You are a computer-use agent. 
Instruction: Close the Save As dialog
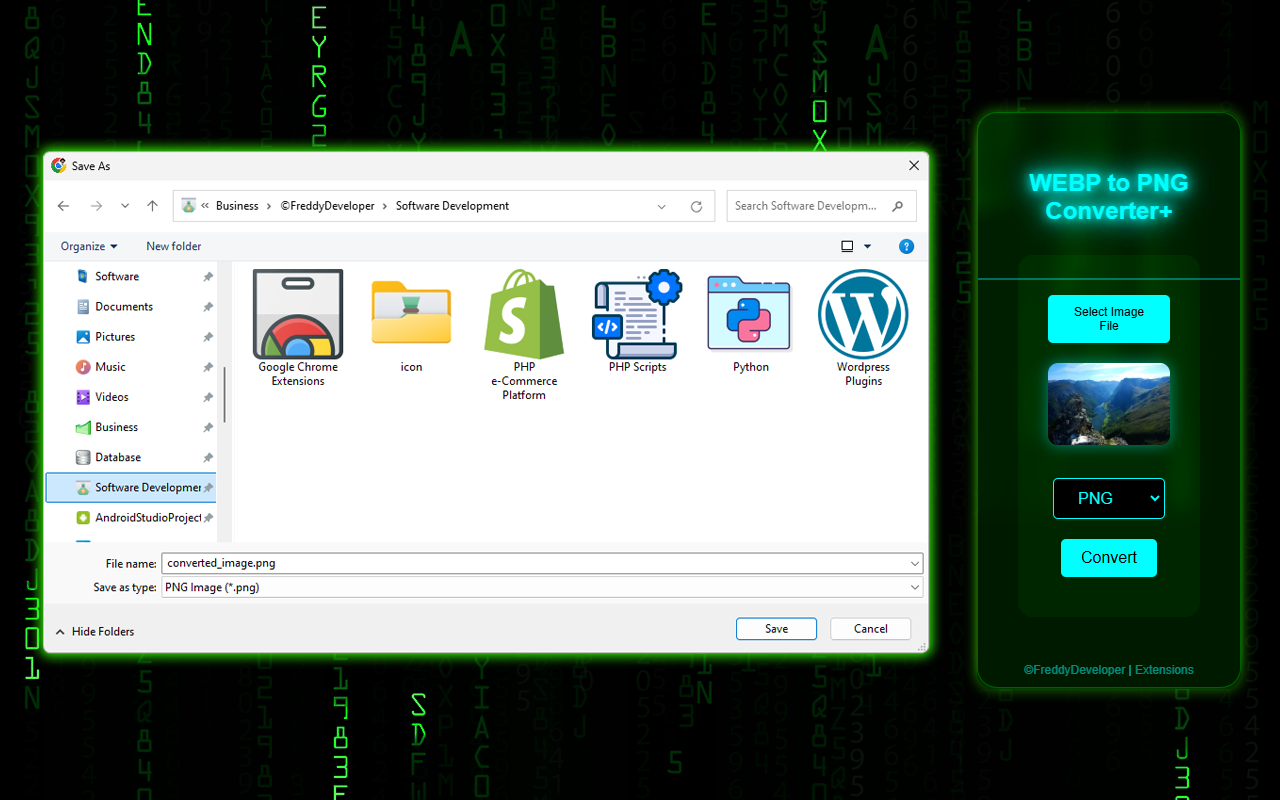click(914, 166)
